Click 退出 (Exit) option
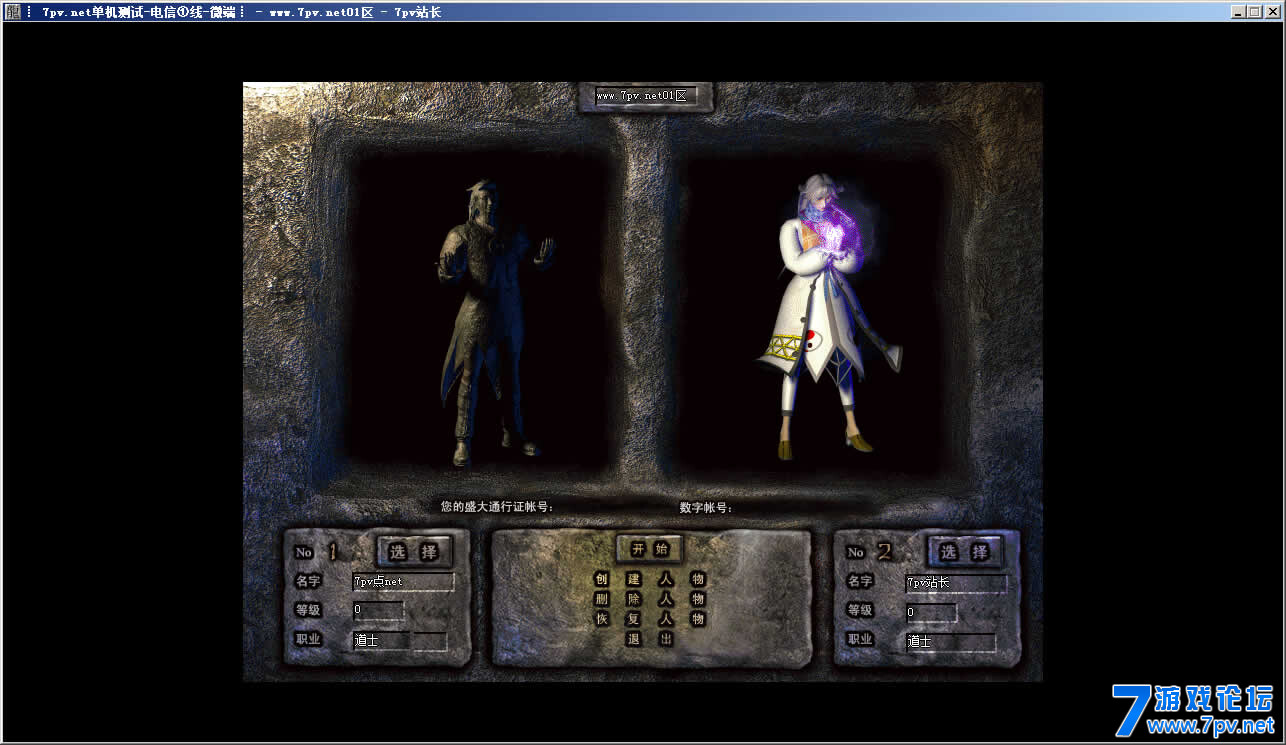 650,639
